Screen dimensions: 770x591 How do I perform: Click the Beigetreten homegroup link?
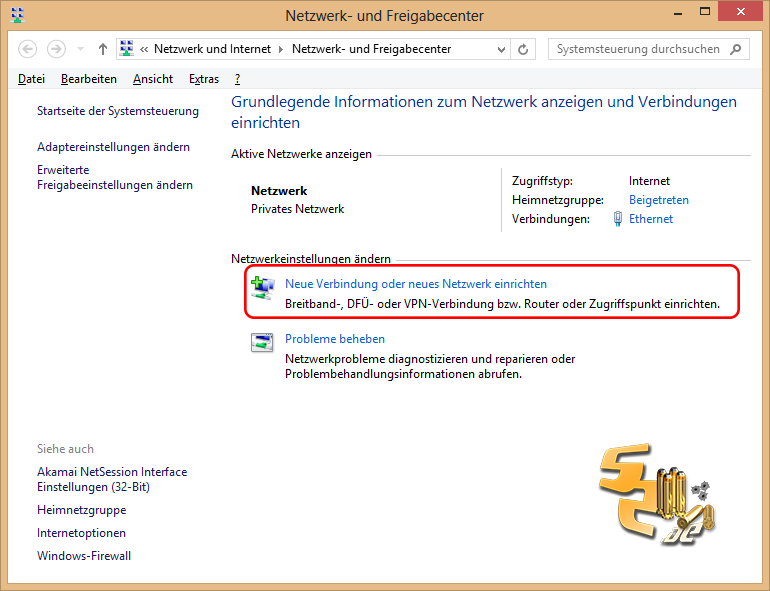pyautogui.click(x=658, y=200)
